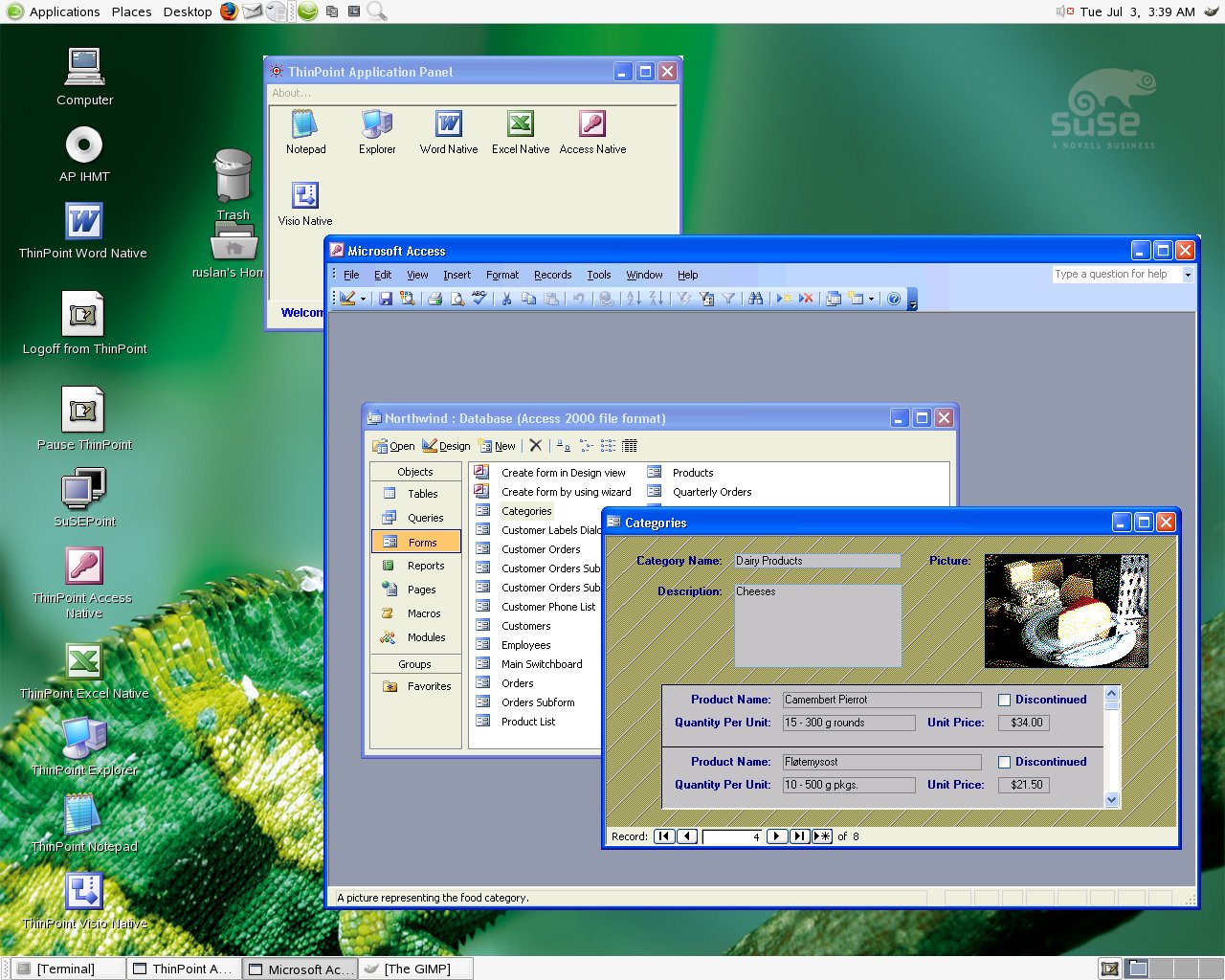This screenshot has width=1225, height=980.
Task: Switch to The GIMP in taskbar
Action: coord(417,969)
